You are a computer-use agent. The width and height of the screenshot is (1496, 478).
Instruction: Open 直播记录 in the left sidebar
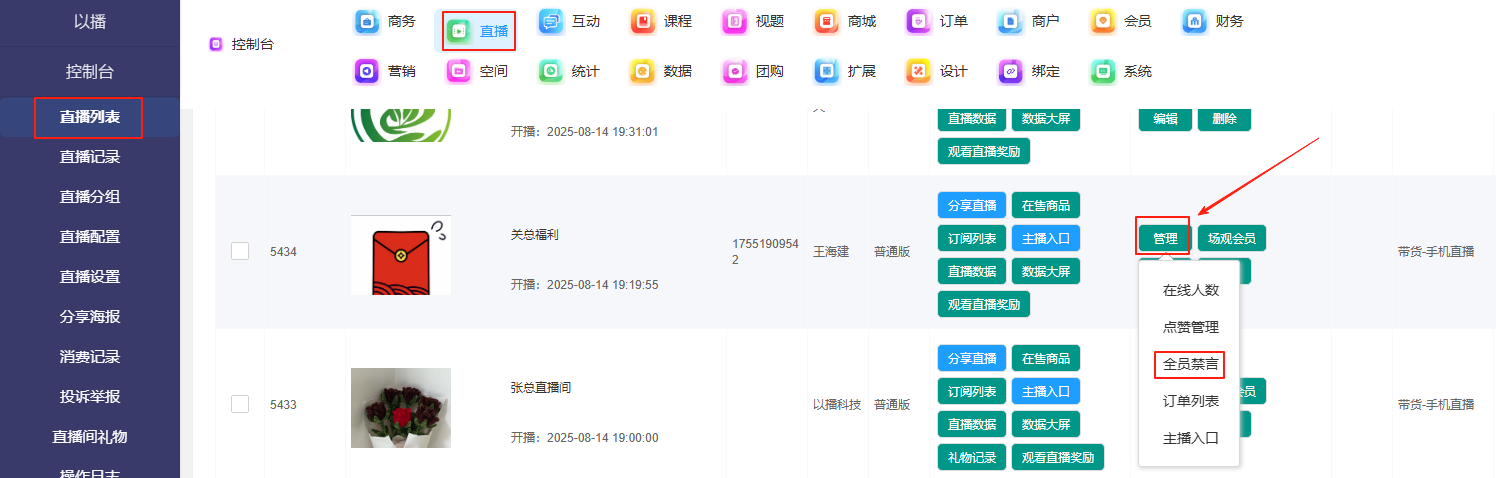90,157
